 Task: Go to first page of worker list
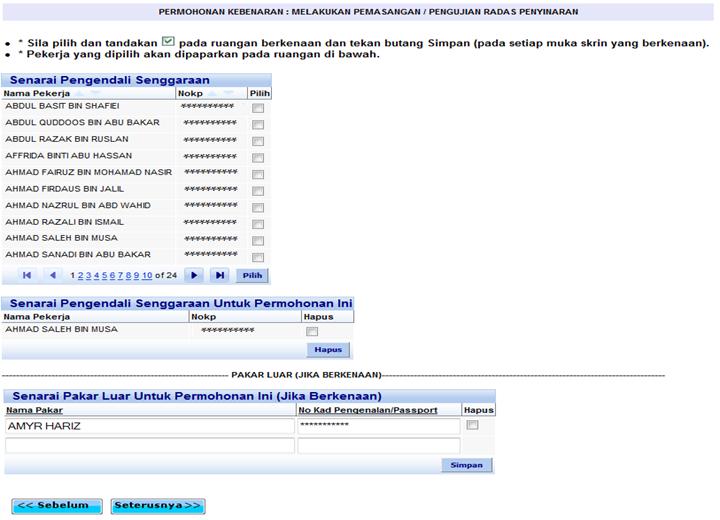26,275
